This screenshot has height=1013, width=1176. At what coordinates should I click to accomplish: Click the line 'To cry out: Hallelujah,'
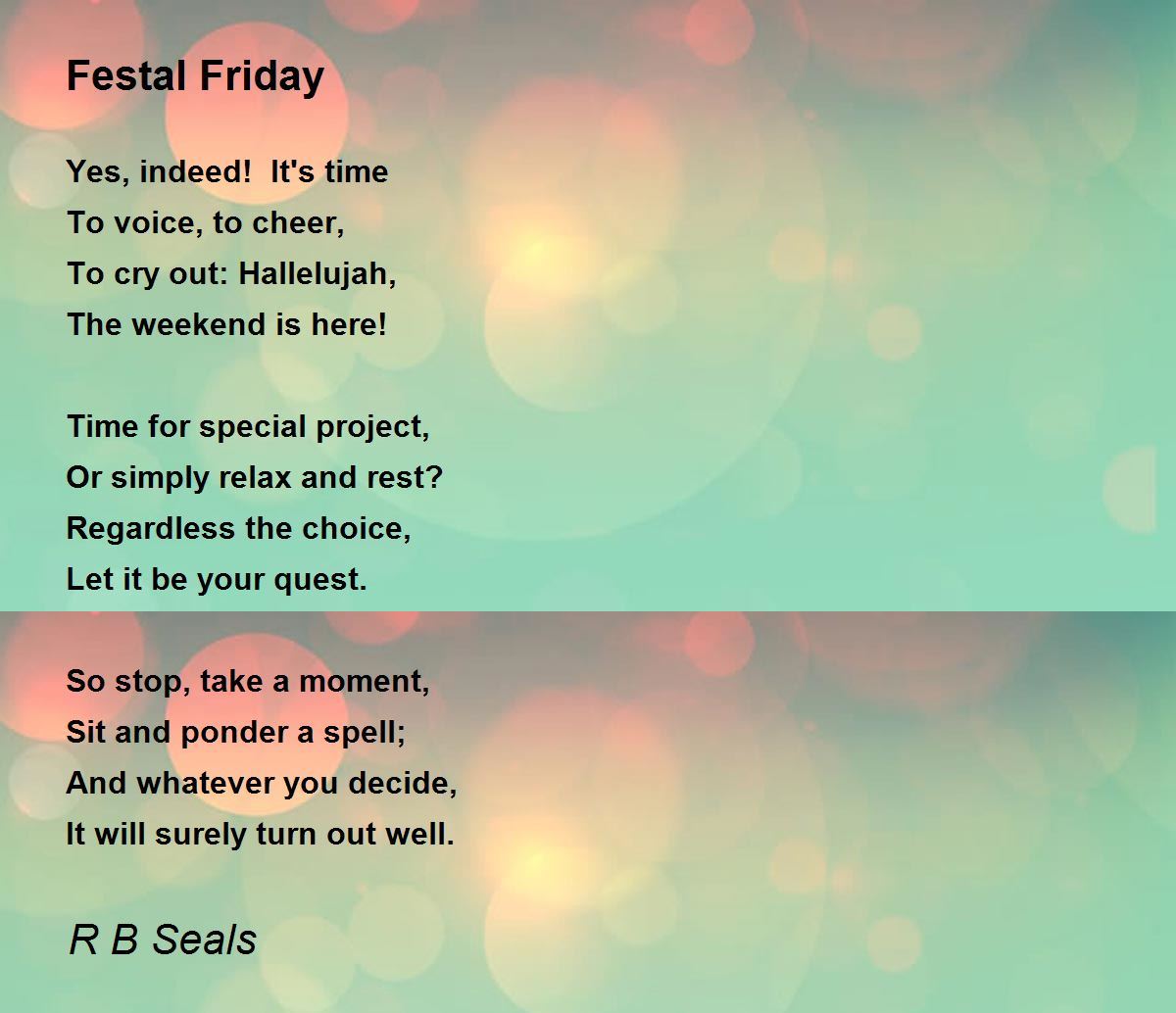click(231, 274)
